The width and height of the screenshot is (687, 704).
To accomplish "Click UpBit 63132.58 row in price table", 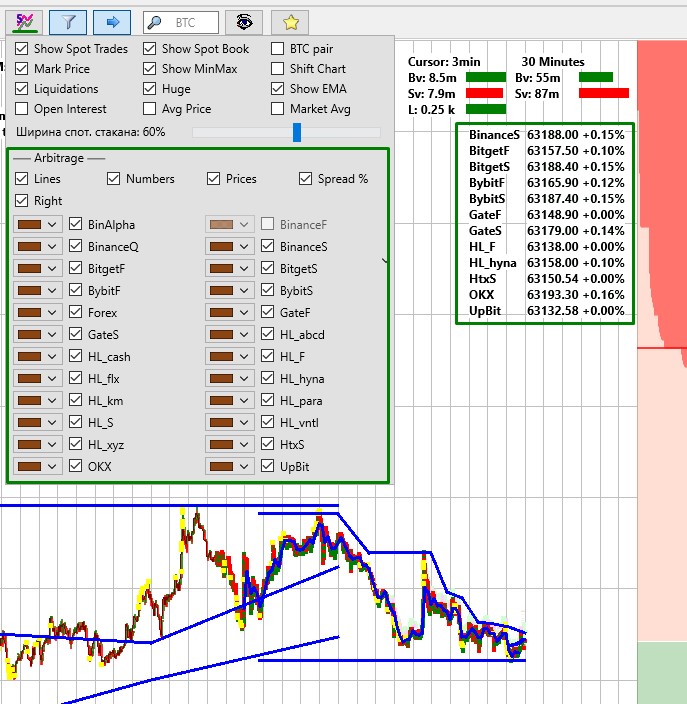I will [546, 311].
